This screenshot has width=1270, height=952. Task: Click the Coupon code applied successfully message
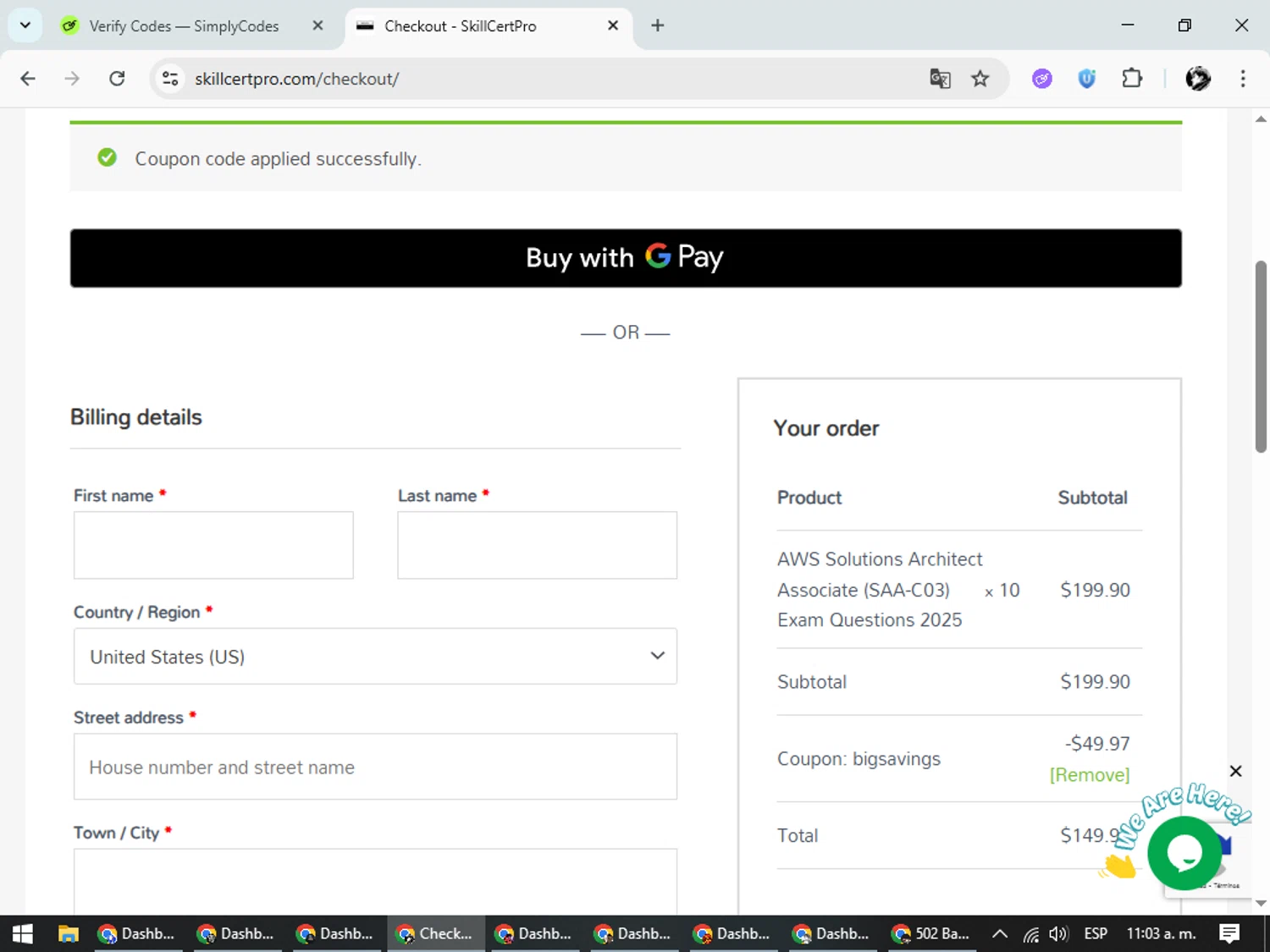coord(279,159)
